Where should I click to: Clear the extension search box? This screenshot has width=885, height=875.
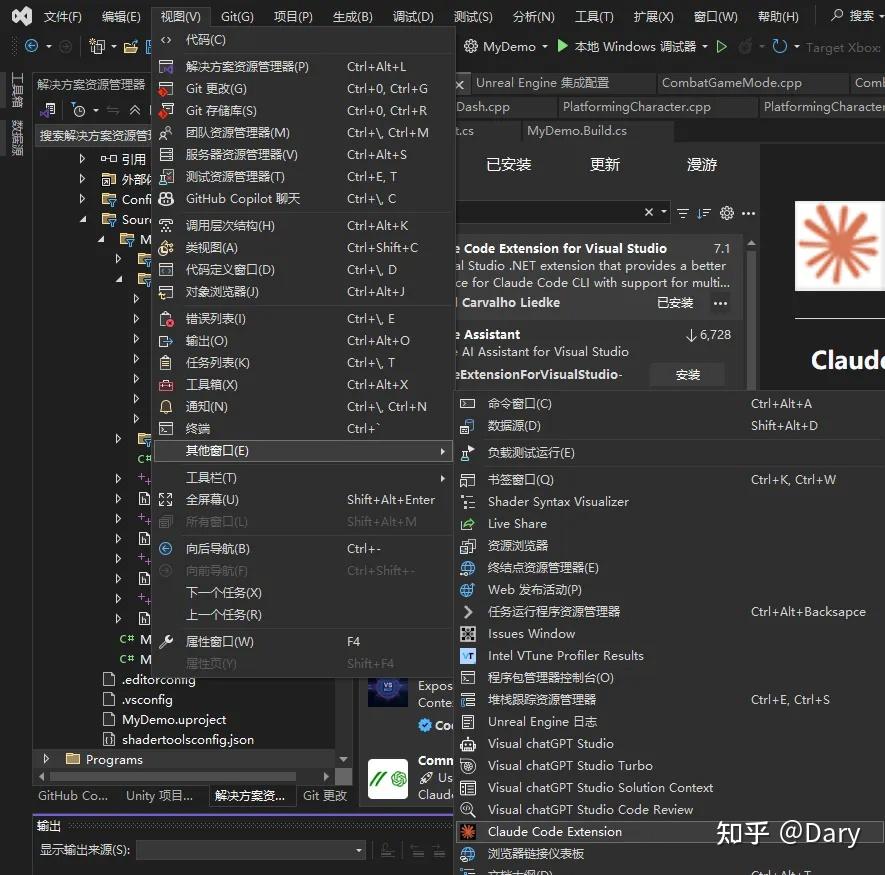point(649,212)
